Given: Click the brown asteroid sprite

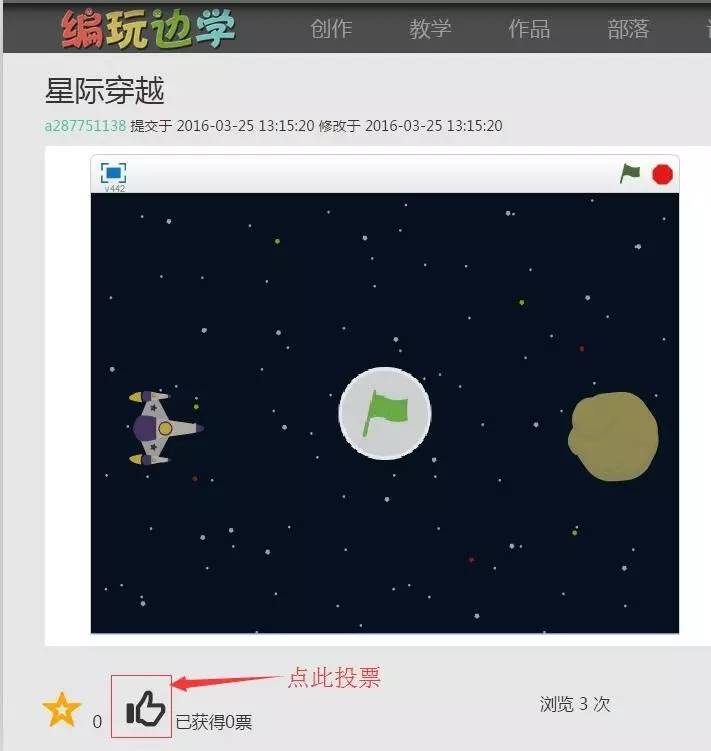Looking at the screenshot, I should 613,436.
